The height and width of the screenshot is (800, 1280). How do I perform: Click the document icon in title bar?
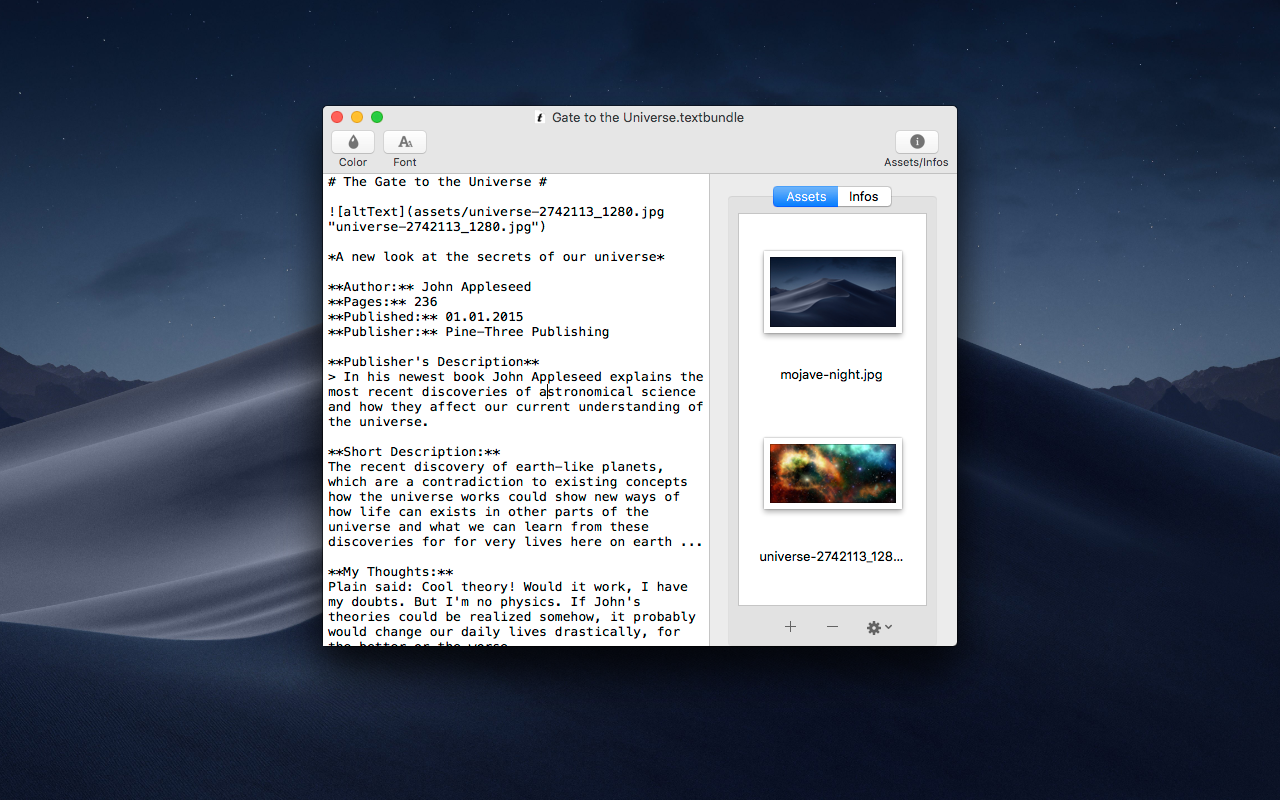(540, 118)
